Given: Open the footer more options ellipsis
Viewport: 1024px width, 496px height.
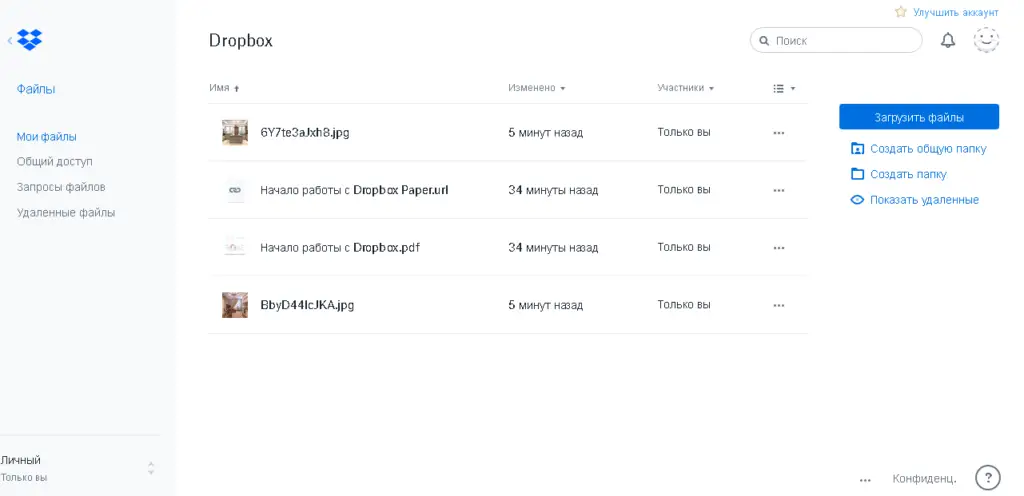Looking at the screenshot, I should click(865, 479).
